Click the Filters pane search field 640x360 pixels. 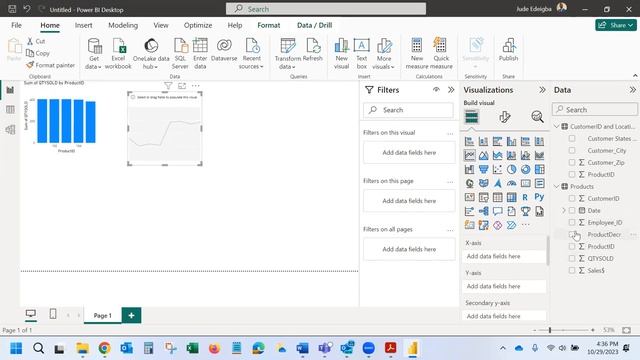[408, 110]
